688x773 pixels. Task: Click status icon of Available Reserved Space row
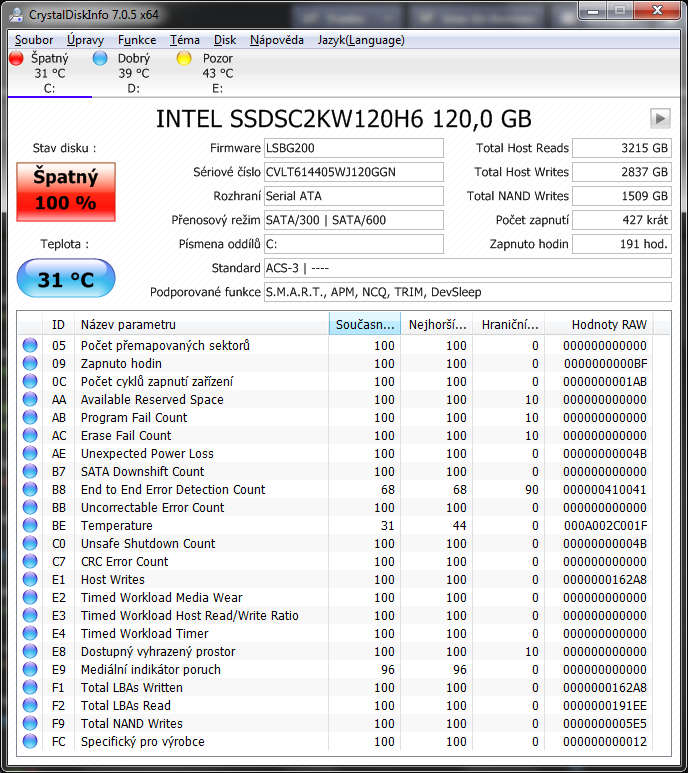coord(30,399)
